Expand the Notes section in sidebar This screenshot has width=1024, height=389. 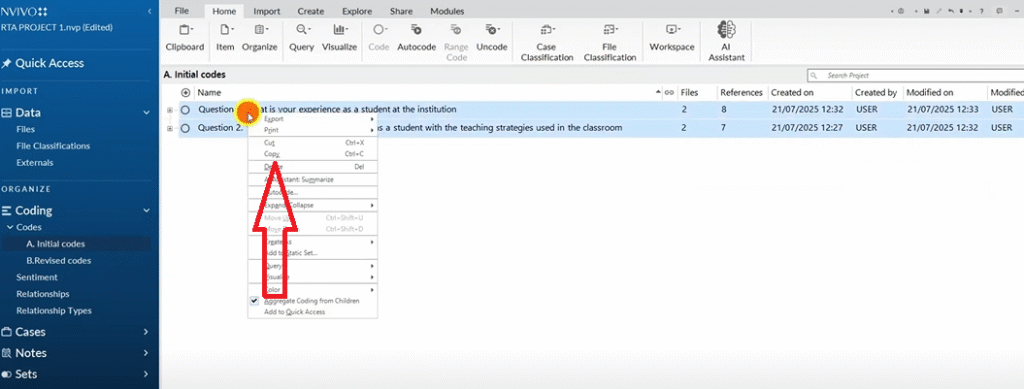[x=146, y=352]
